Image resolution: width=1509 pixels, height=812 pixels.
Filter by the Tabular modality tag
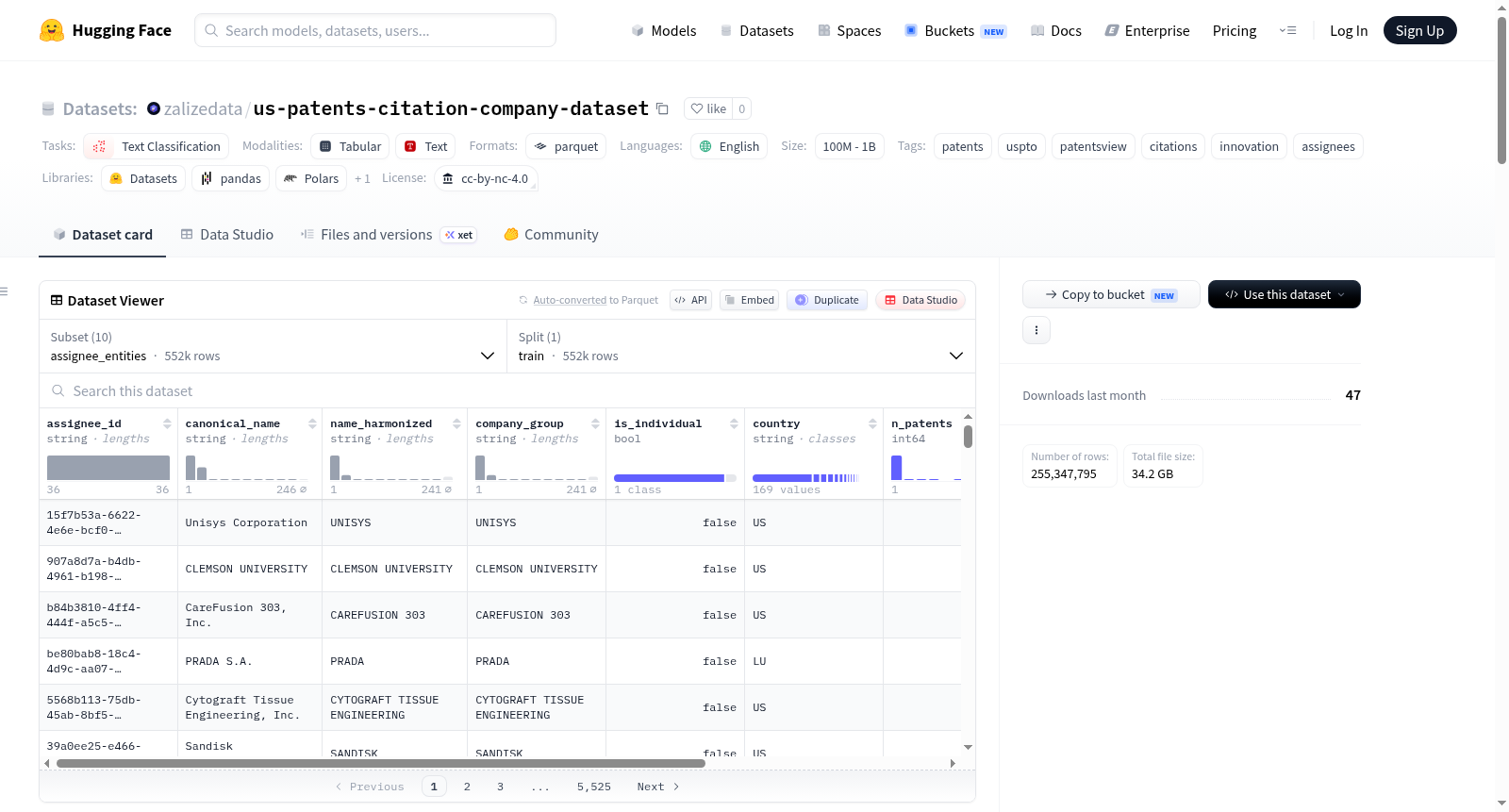click(x=350, y=146)
